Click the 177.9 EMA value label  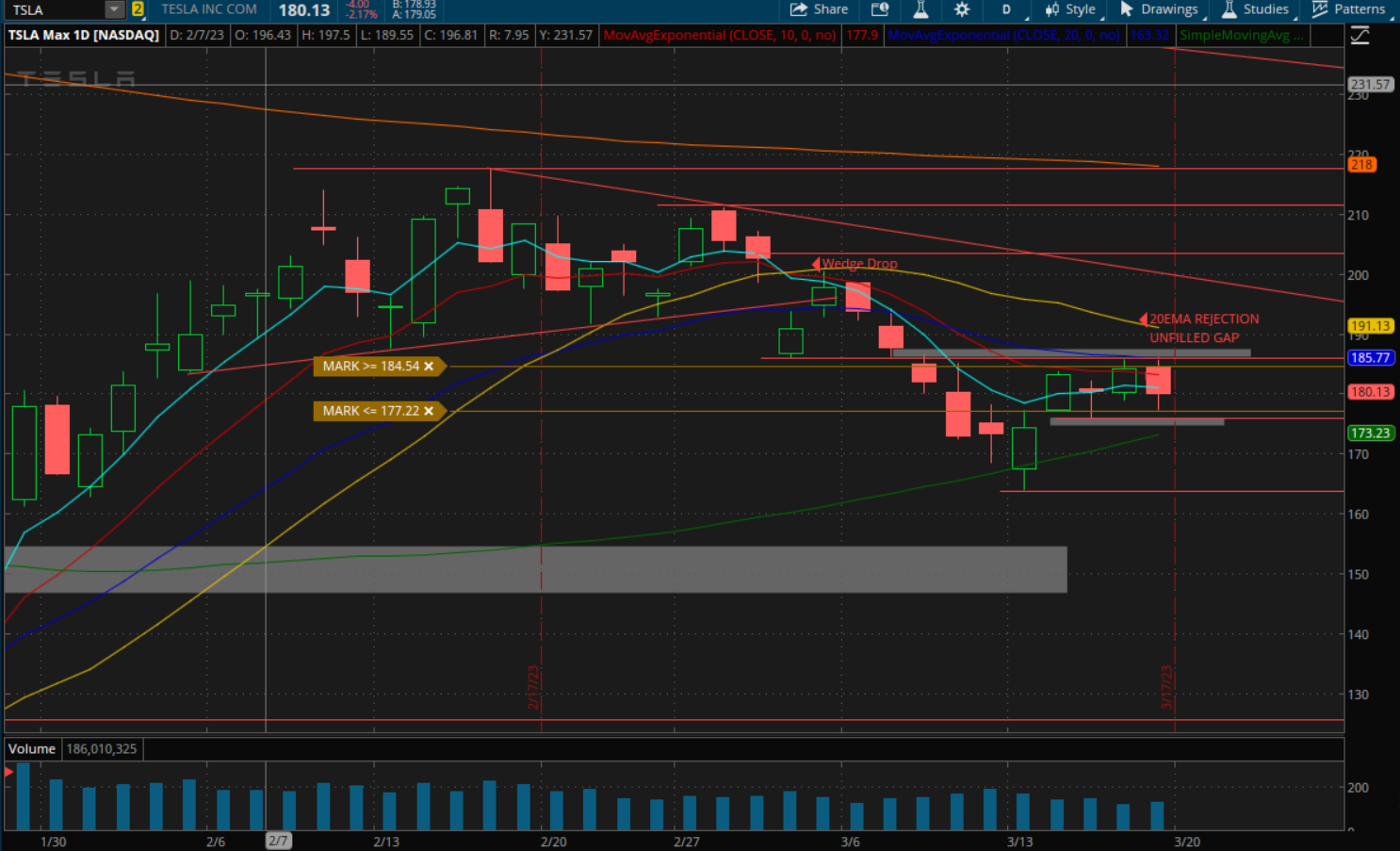tap(862, 35)
